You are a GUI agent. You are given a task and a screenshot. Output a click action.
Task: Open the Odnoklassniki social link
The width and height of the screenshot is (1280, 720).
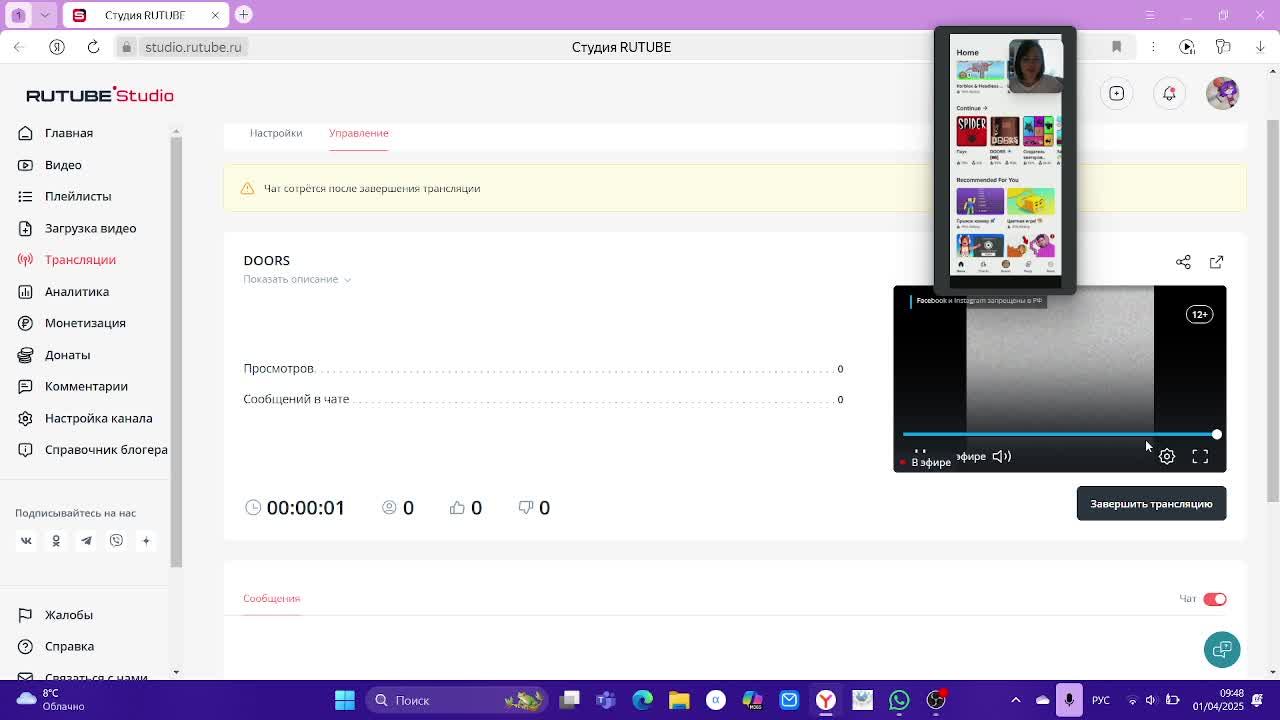(56, 541)
